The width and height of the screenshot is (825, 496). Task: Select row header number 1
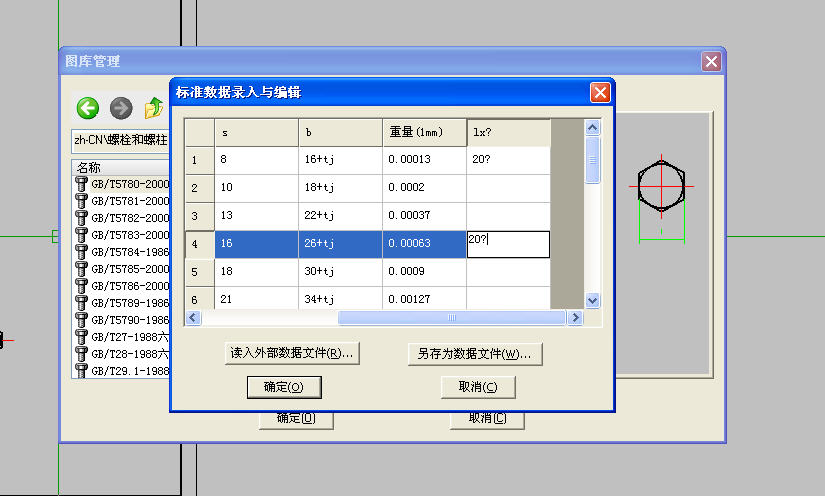click(x=199, y=160)
